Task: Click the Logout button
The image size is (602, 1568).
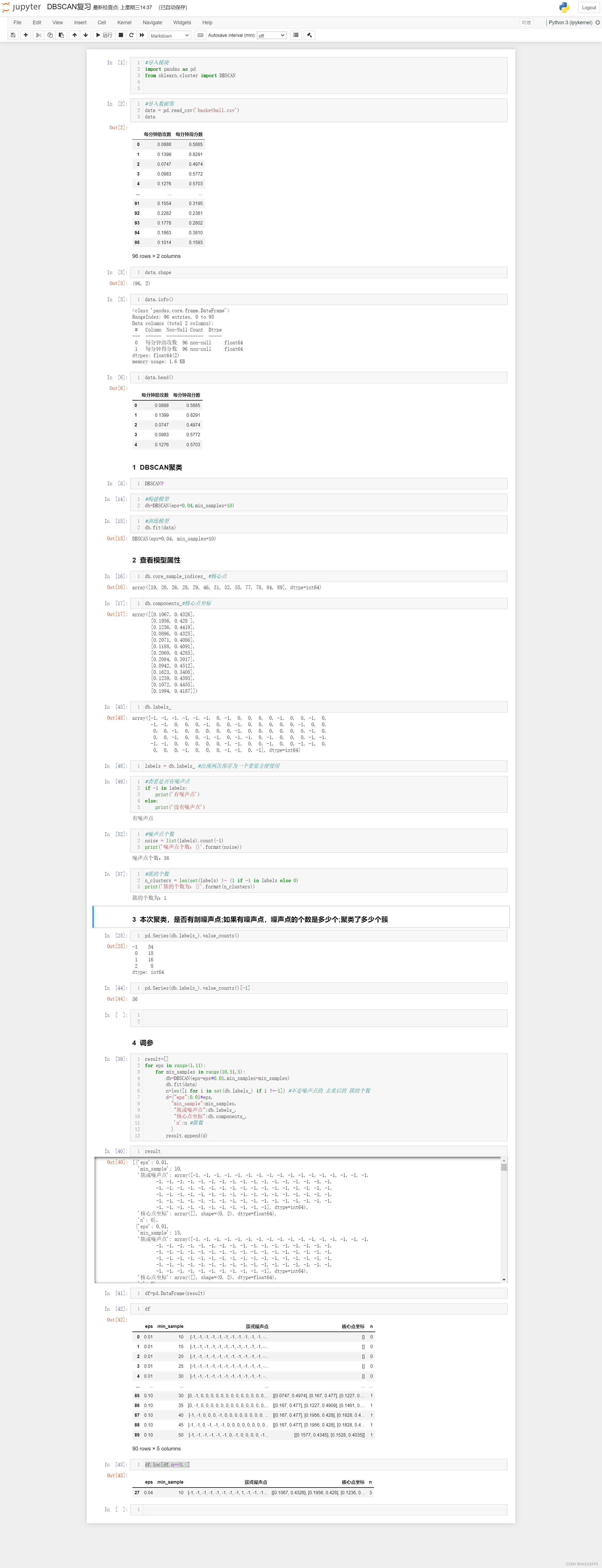Action: click(x=589, y=7)
